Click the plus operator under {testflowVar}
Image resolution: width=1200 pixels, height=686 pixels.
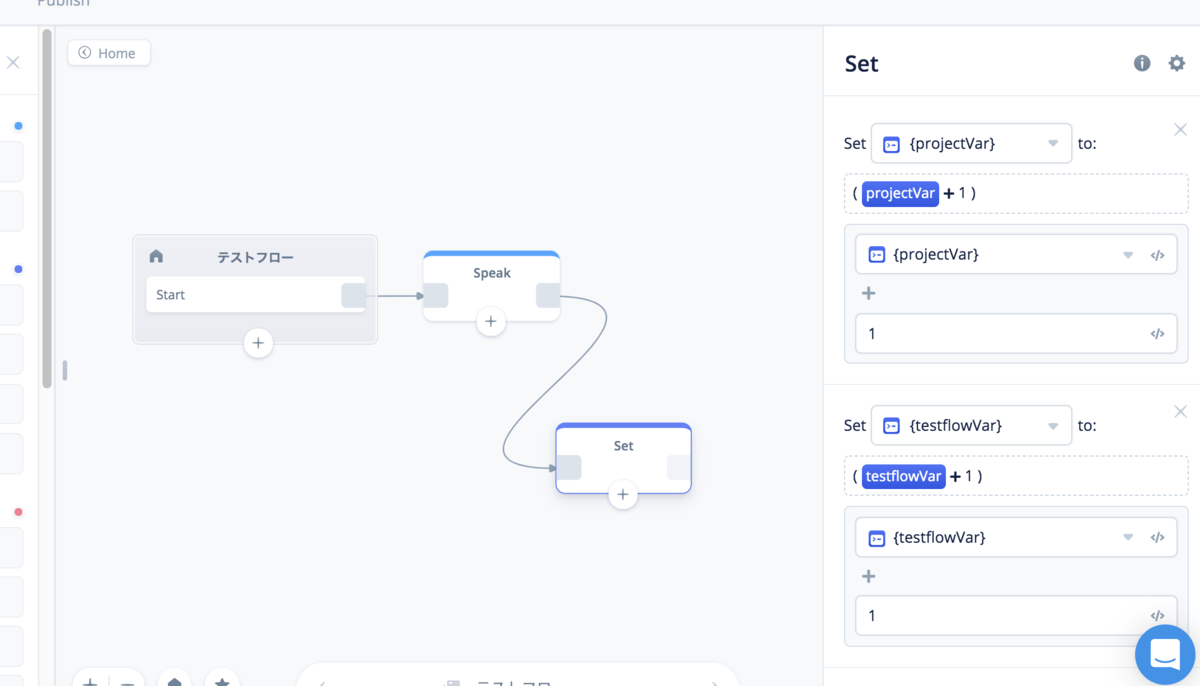[868, 576]
